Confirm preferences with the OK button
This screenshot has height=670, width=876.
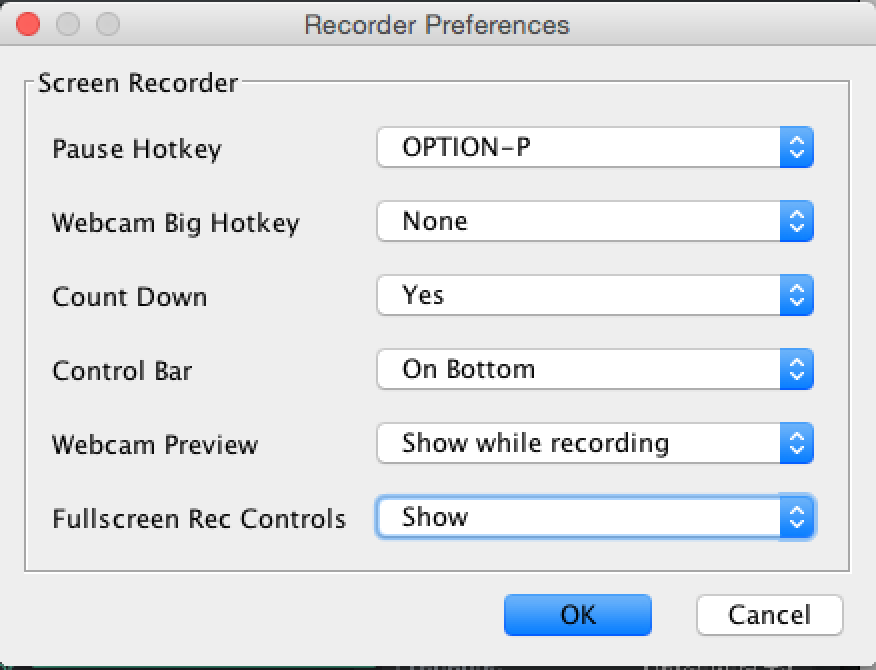pyautogui.click(x=578, y=615)
